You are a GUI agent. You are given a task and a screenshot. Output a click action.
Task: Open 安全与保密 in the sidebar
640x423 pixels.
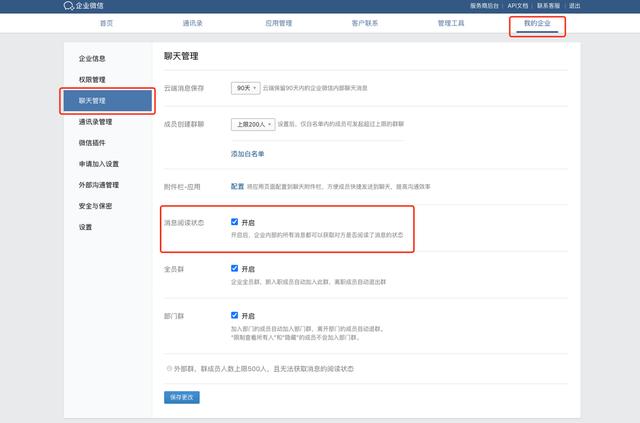point(96,206)
